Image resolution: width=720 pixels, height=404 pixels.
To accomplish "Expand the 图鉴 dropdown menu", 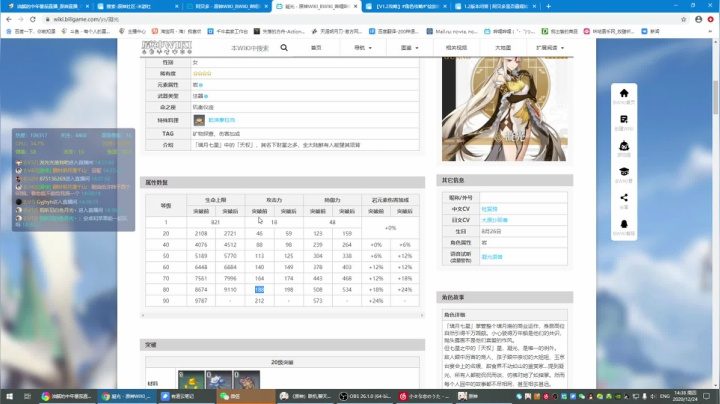I will [x=410, y=48].
